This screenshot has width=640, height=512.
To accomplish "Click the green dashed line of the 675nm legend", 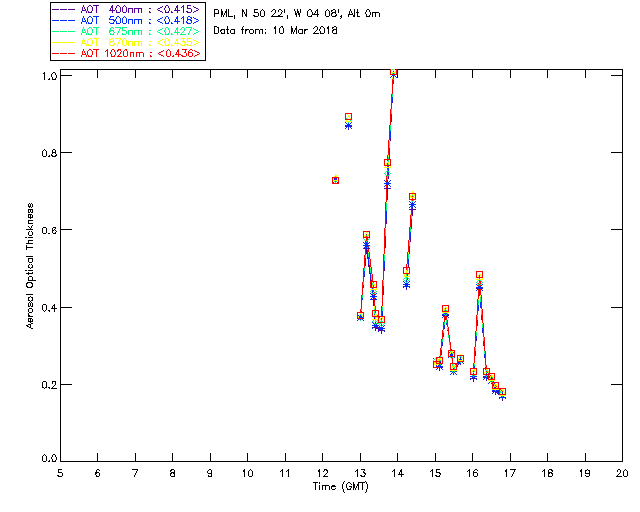I will click(x=64, y=31).
